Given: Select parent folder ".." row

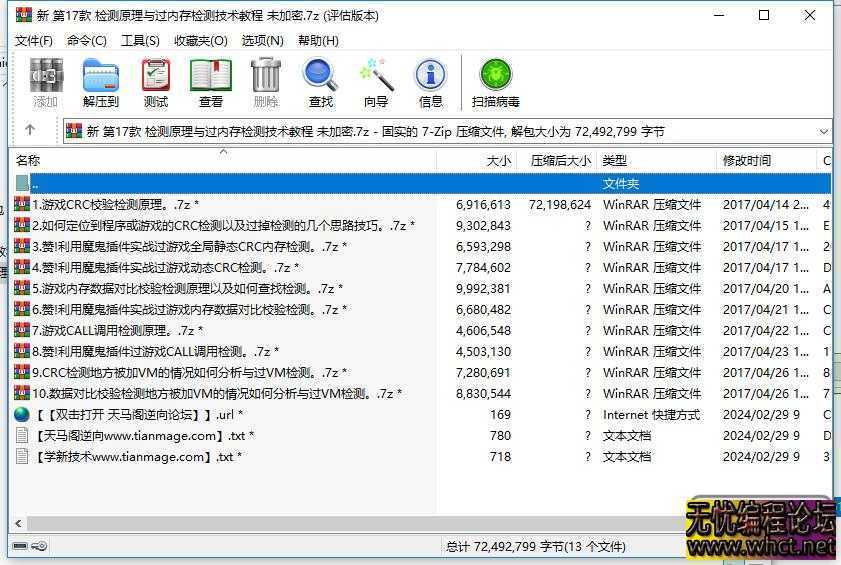Looking at the screenshot, I should (36, 184).
